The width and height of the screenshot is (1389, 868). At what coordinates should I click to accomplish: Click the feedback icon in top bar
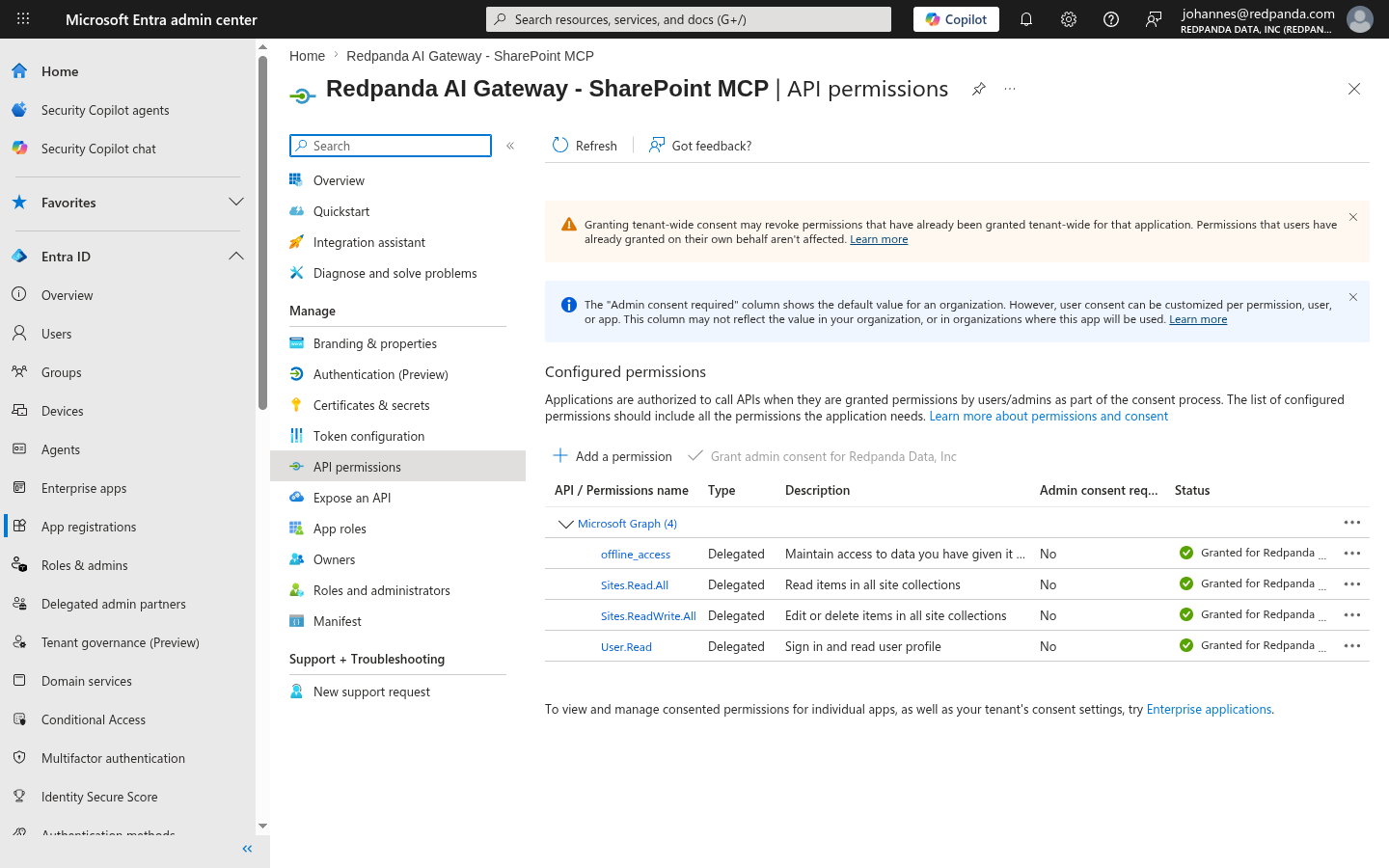(x=1154, y=19)
